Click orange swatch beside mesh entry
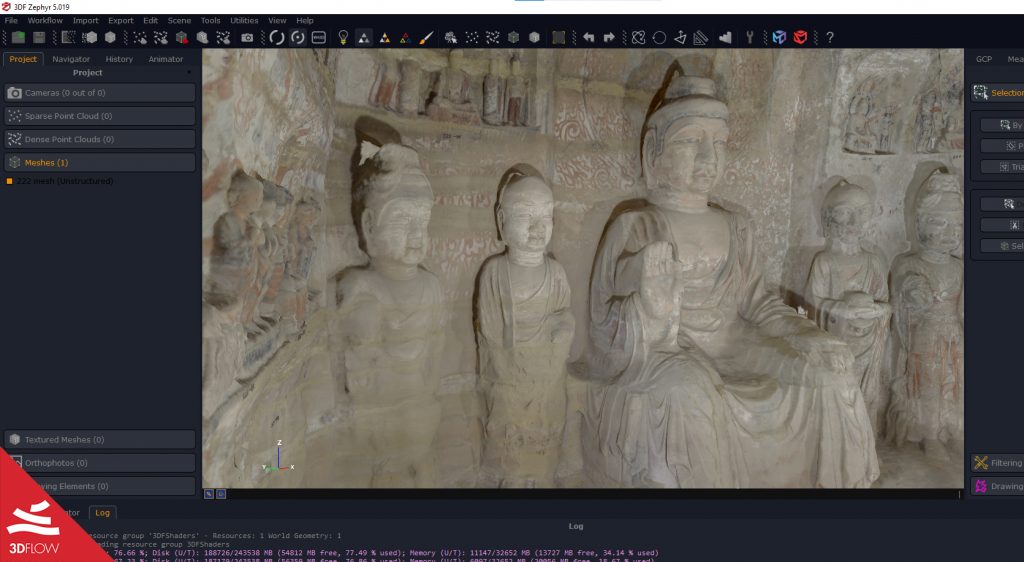Viewport: 1024px width, 562px height. click(x=9, y=181)
